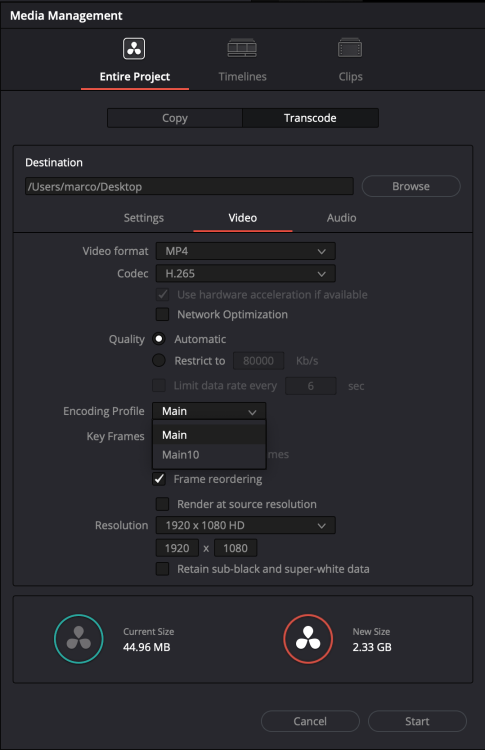Switch to the Audio tab

click(x=342, y=218)
